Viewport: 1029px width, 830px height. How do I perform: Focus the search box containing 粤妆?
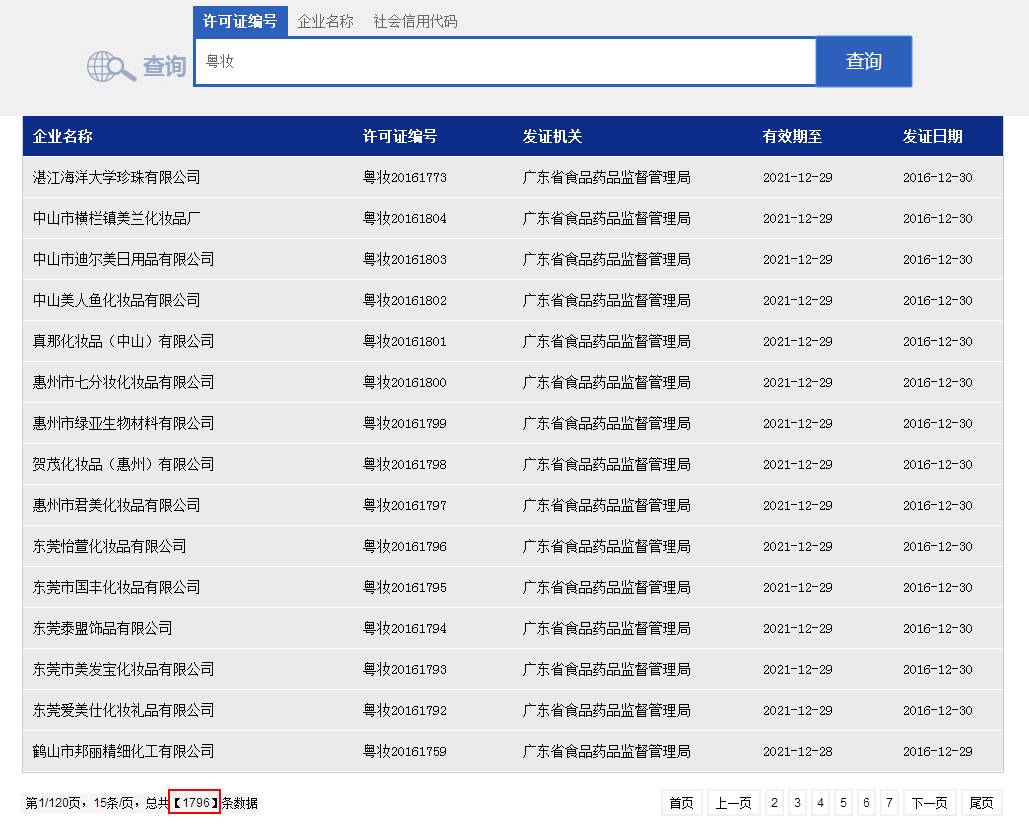click(505, 61)
